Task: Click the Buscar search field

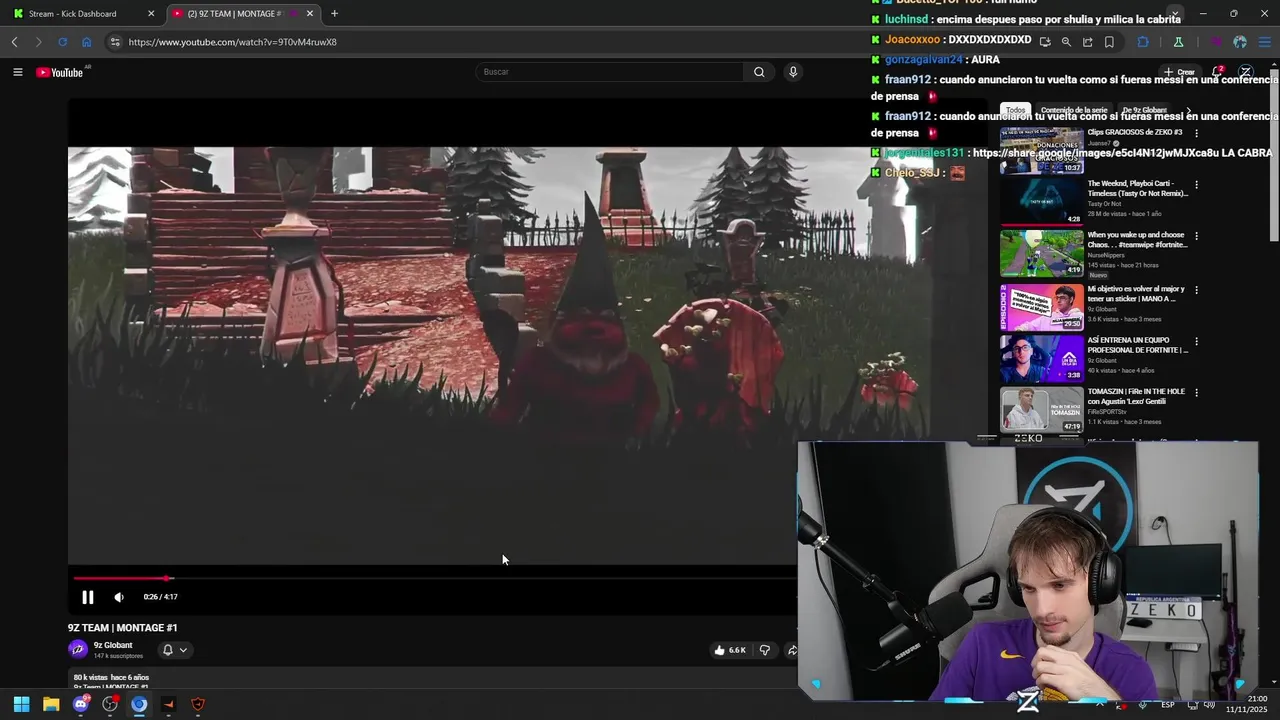Action: point(610,72)
